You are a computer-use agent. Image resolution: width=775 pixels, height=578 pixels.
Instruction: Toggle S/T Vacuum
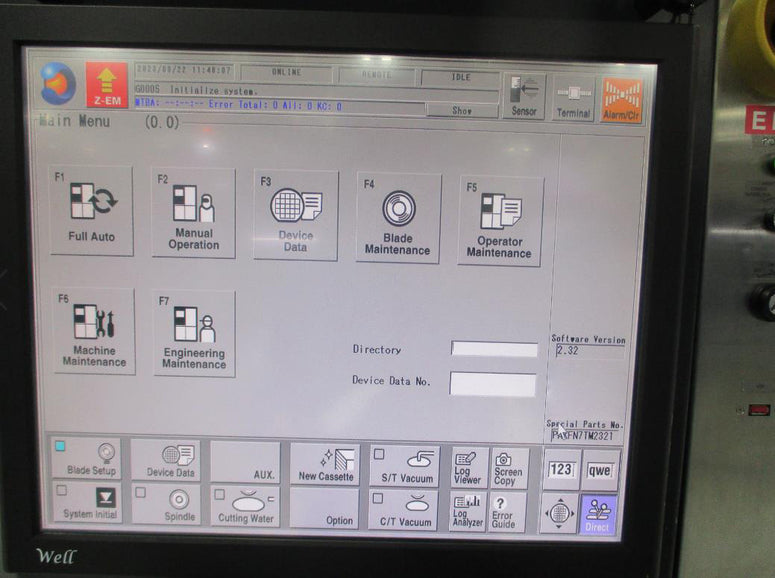[x=405, y=466]
